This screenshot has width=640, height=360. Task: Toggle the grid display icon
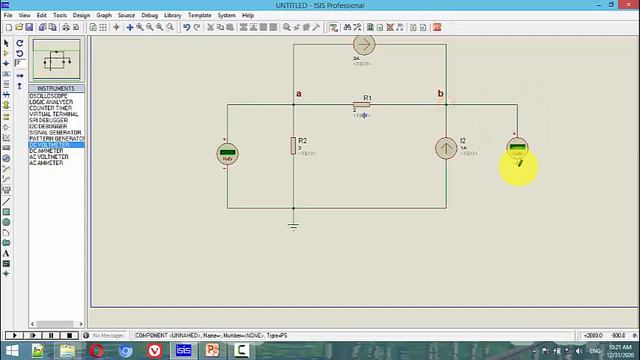click(x=103, y=27)
